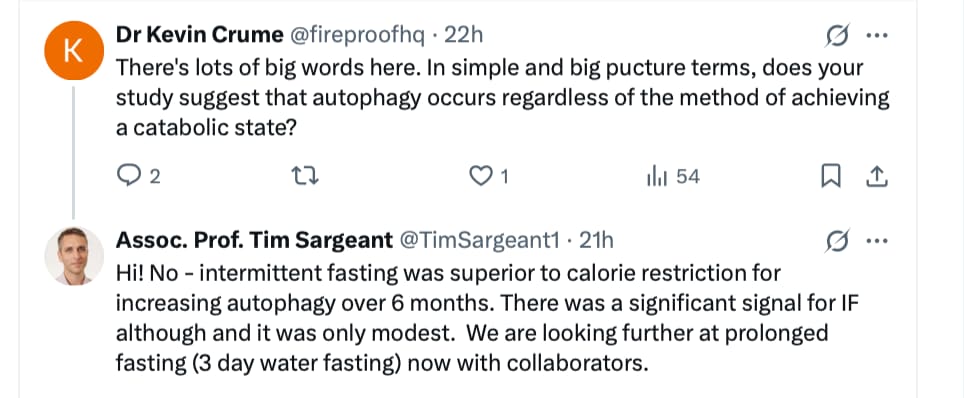This screenshot has height=398, width=964.
Task: Open the 21h timestamp permalink
Action: (596, 241)
